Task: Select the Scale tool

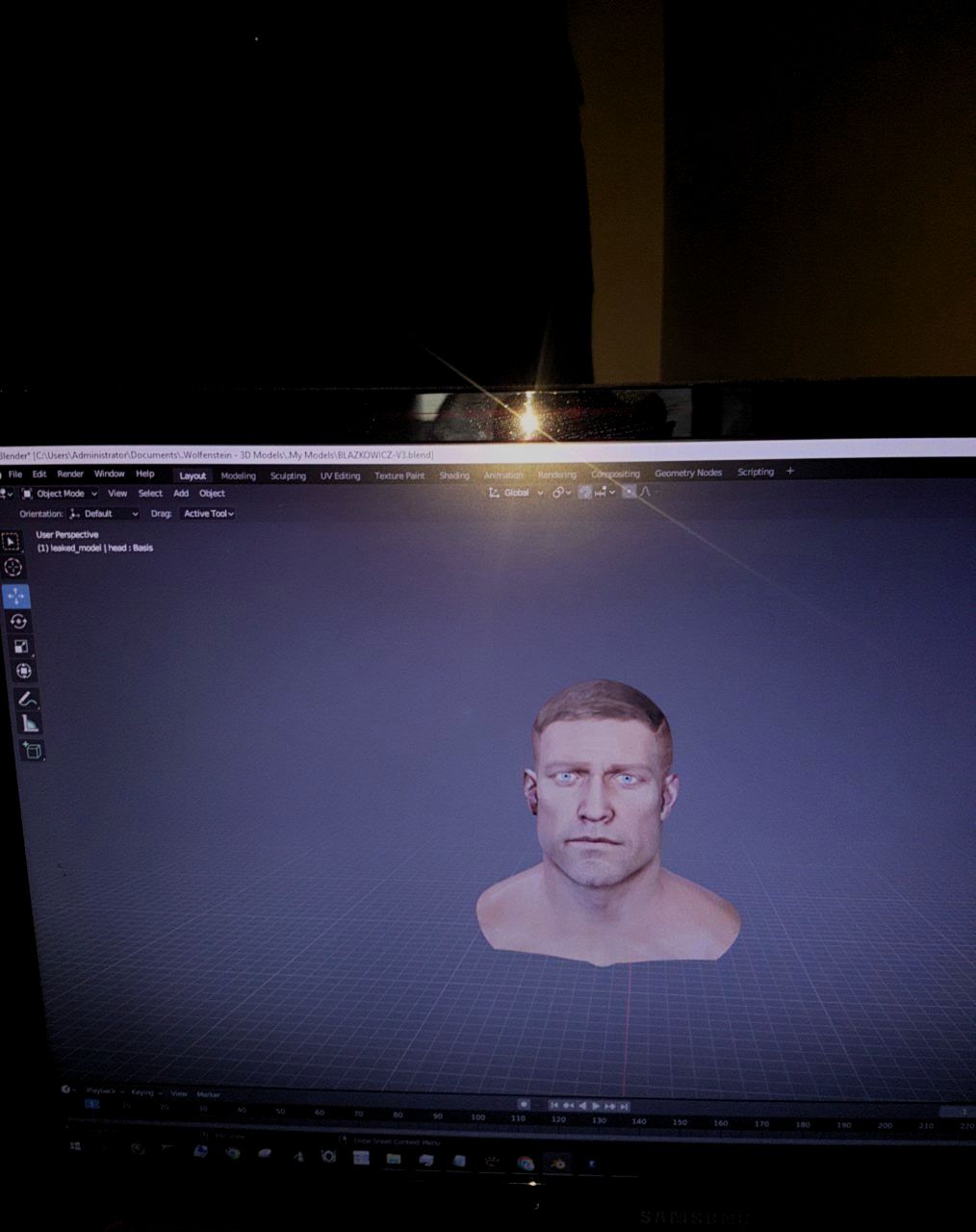Action: click(x=20, y=647)
